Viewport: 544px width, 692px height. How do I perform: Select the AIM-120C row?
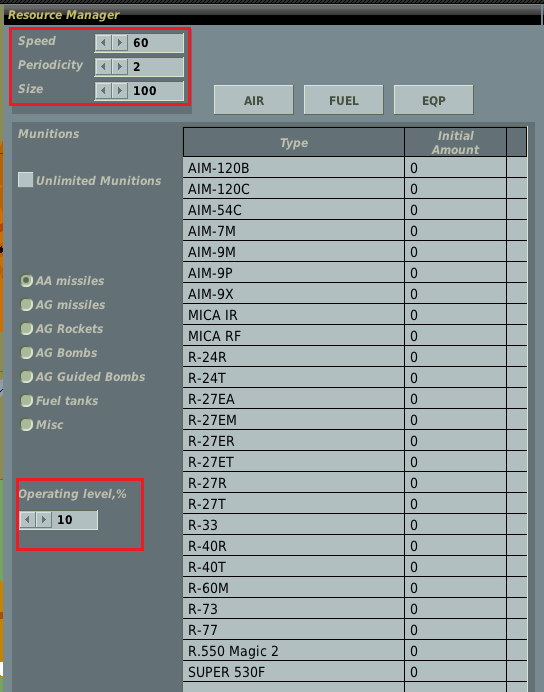pos(355,189)
